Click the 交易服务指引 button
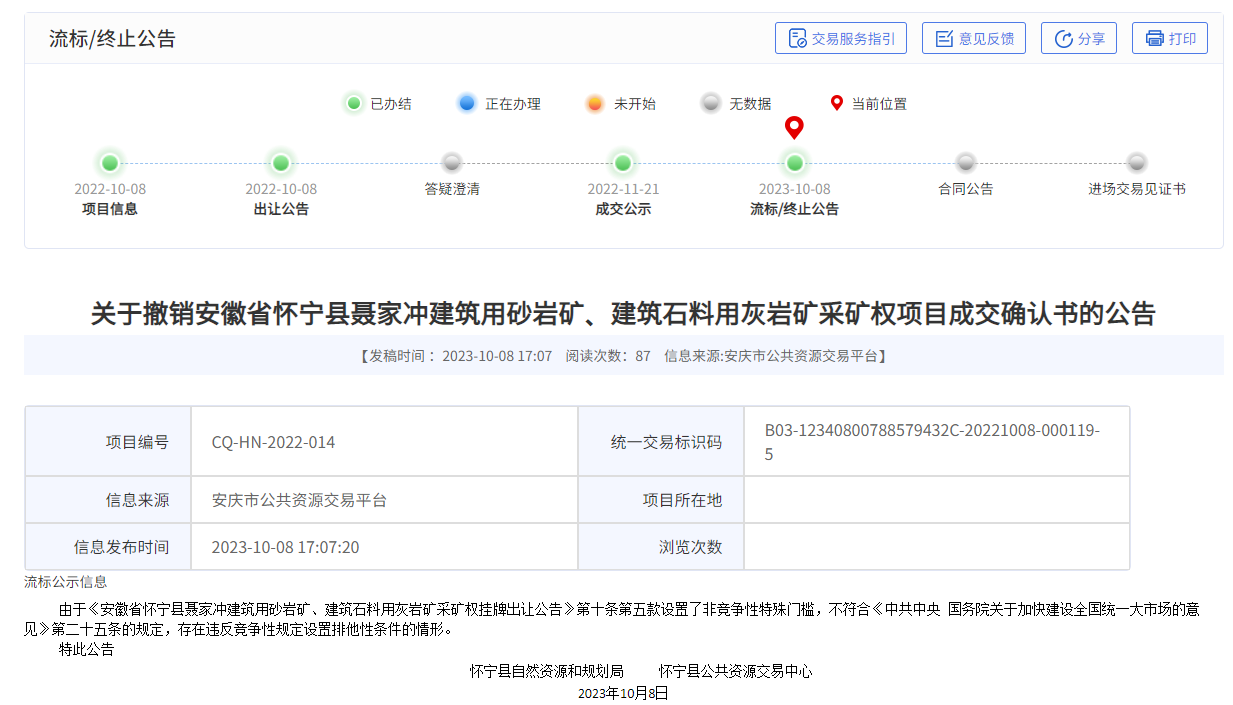The image size is (1233, 705). coord(841,38)
